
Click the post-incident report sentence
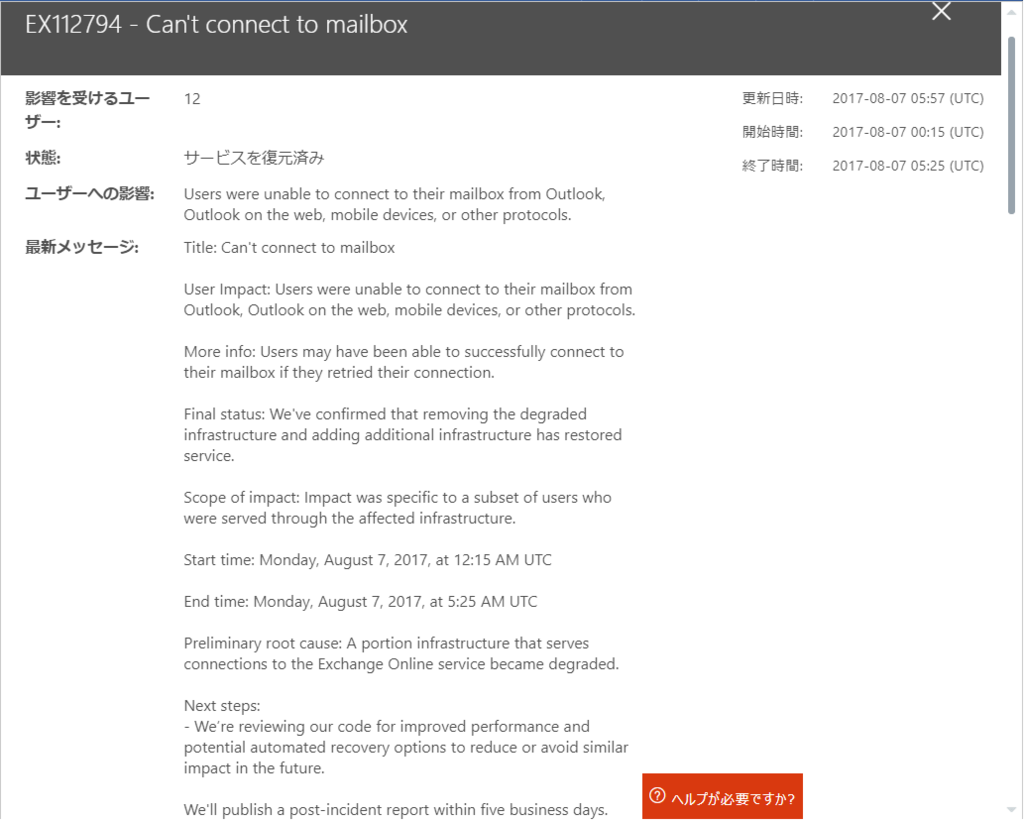point(396,810)
